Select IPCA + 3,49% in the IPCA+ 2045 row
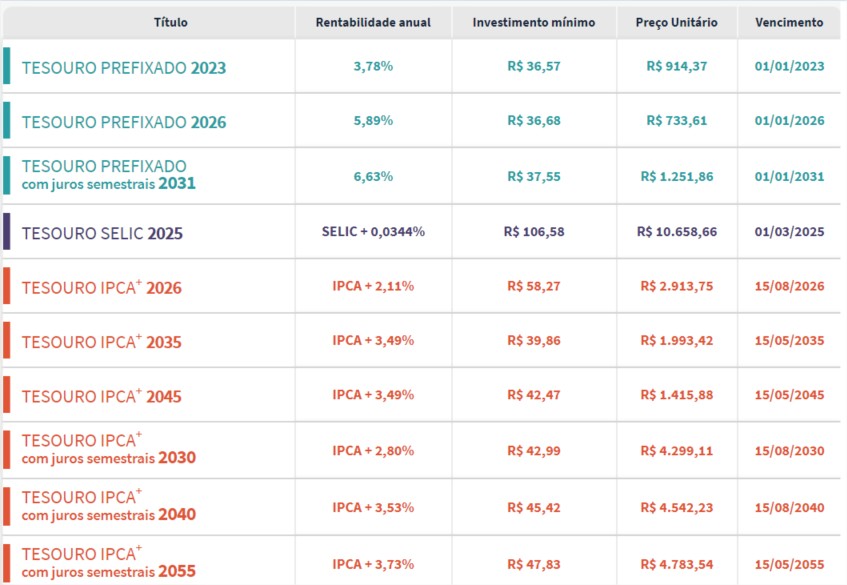This screenshot has width=847, height=585. 373,395
